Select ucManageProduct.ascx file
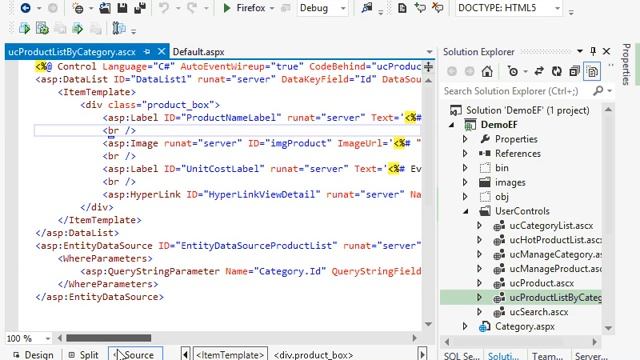The image size is (640, 360). [555, 269]
